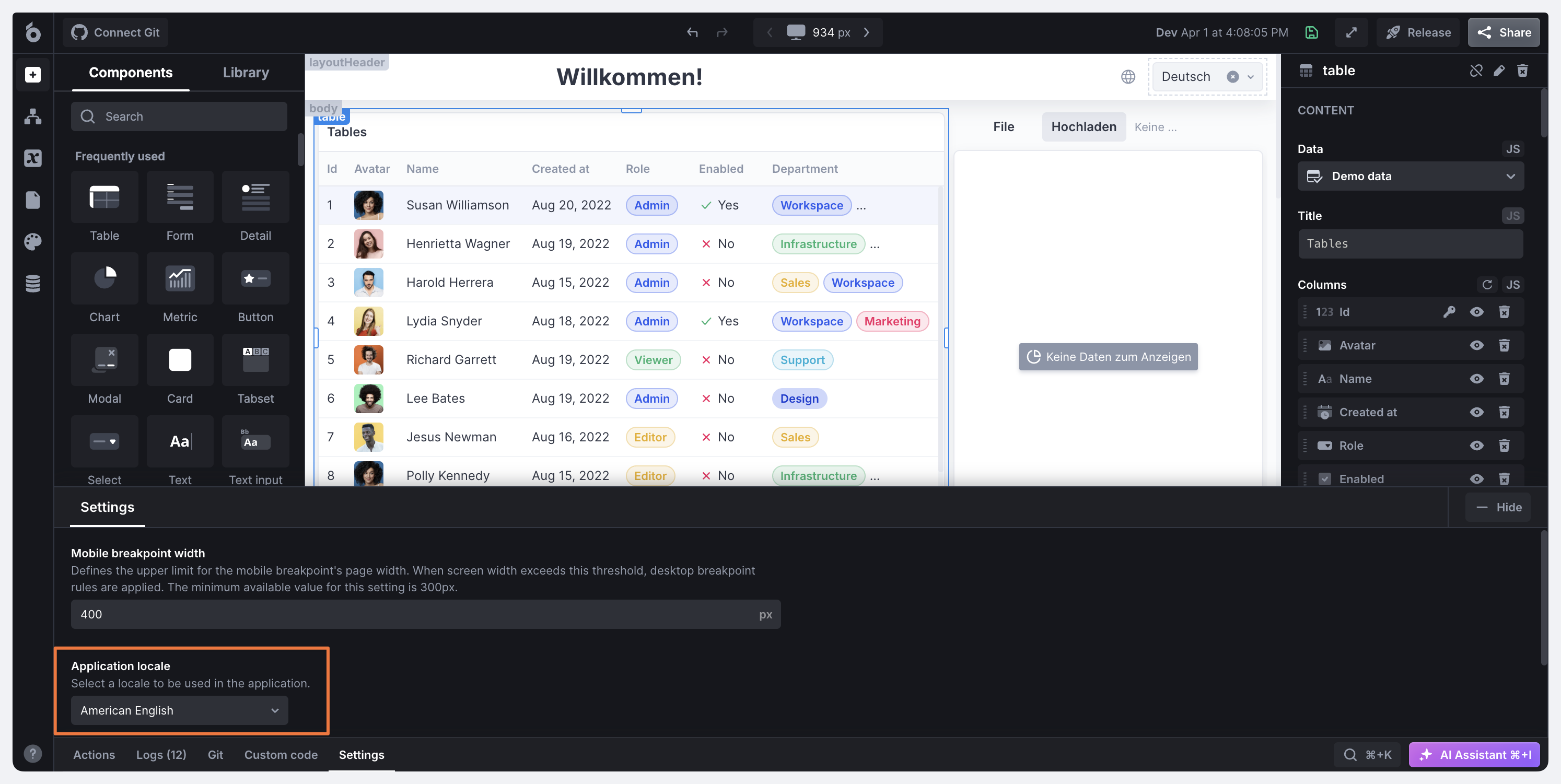
Task: Click the expand fullscreen arrows icon
Action: [x=1351, y=32]
